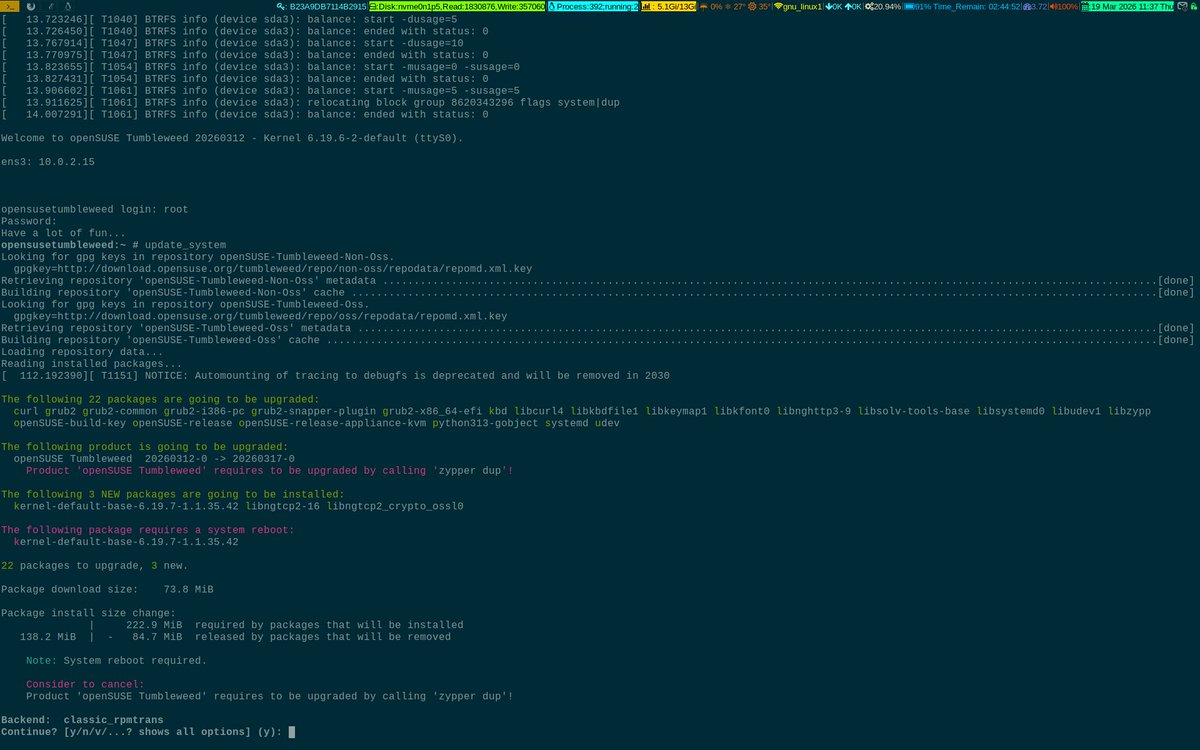Click the CPU usage 20.94% indicator

[x=883, y=6]
